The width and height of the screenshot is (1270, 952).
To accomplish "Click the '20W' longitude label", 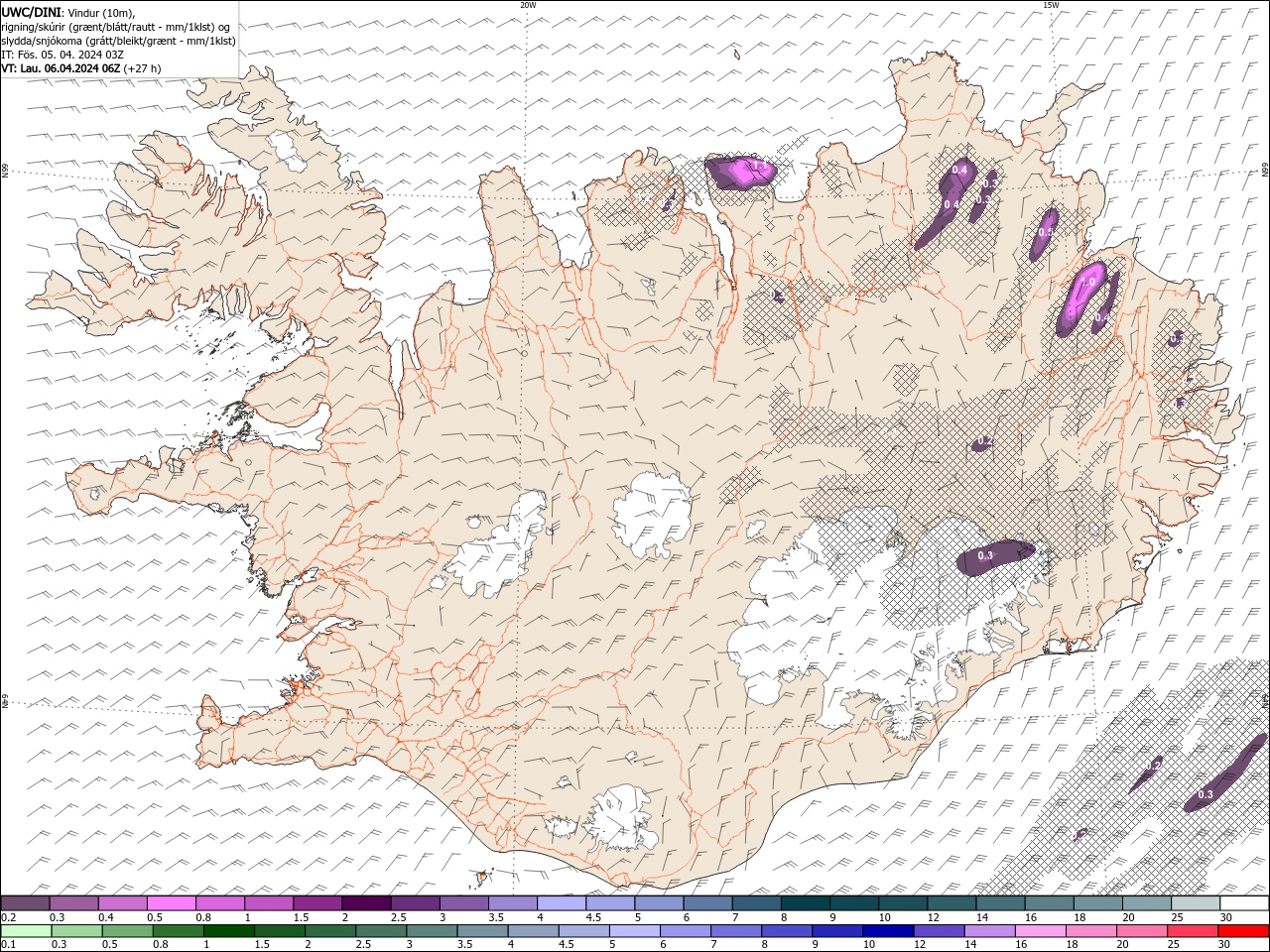I will pyautogui.click(x=528, y=5).
